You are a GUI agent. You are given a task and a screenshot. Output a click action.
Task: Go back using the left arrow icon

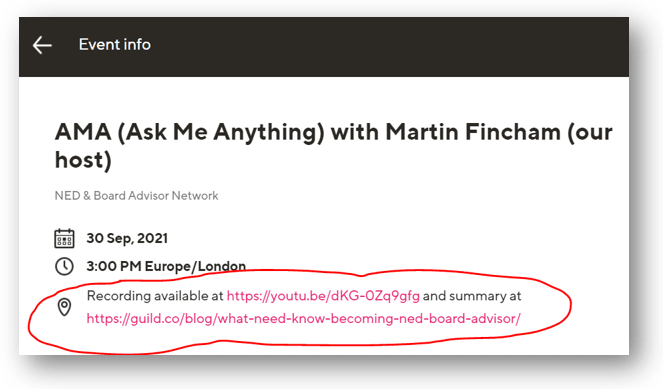pos(42,45)
